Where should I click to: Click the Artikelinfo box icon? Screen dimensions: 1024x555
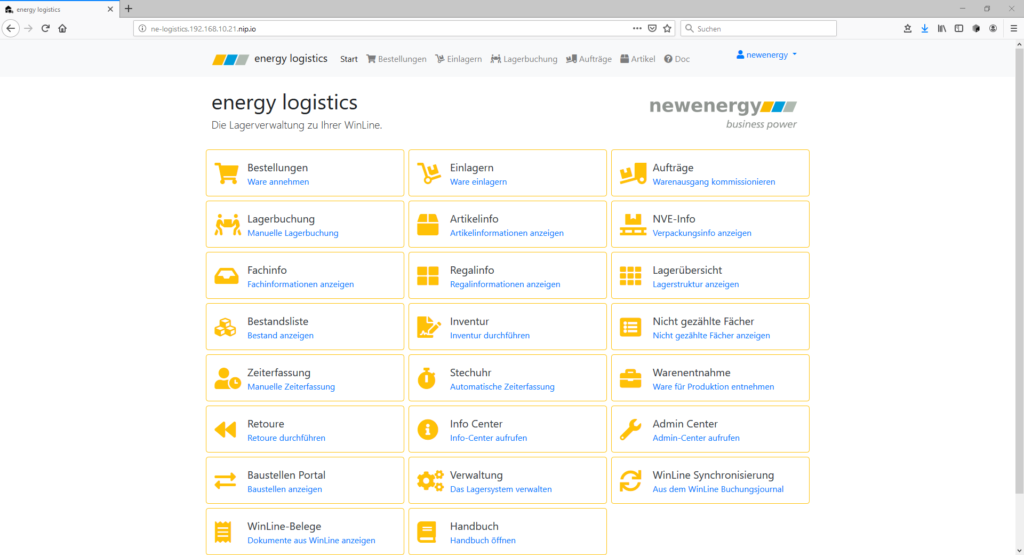click(x=428, y=225)
